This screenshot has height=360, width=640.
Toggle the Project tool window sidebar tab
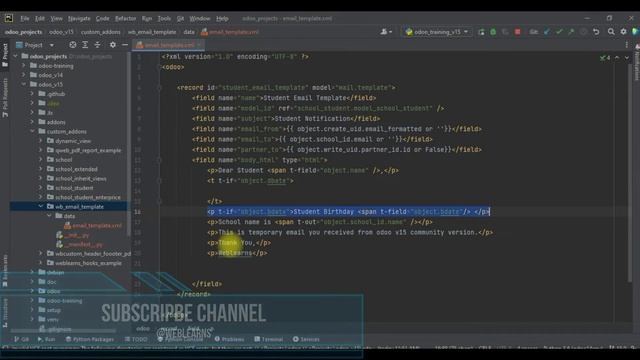coord(5,55)
